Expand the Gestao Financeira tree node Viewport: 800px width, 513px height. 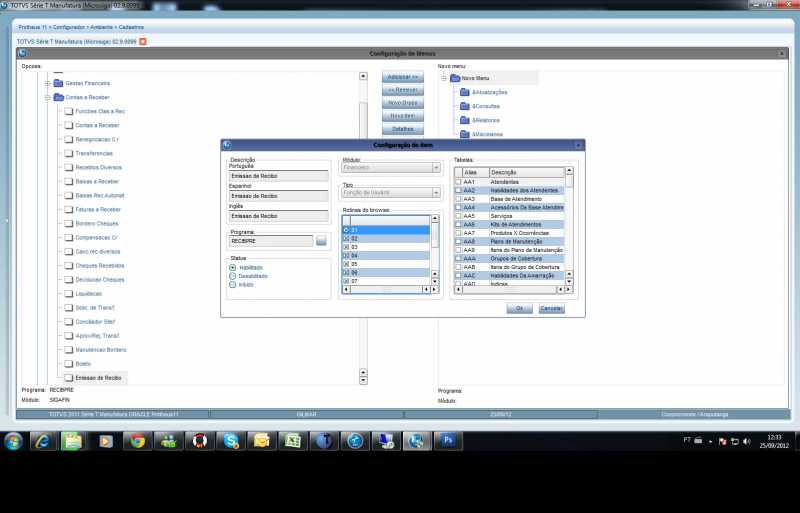[x=47, y=83]
